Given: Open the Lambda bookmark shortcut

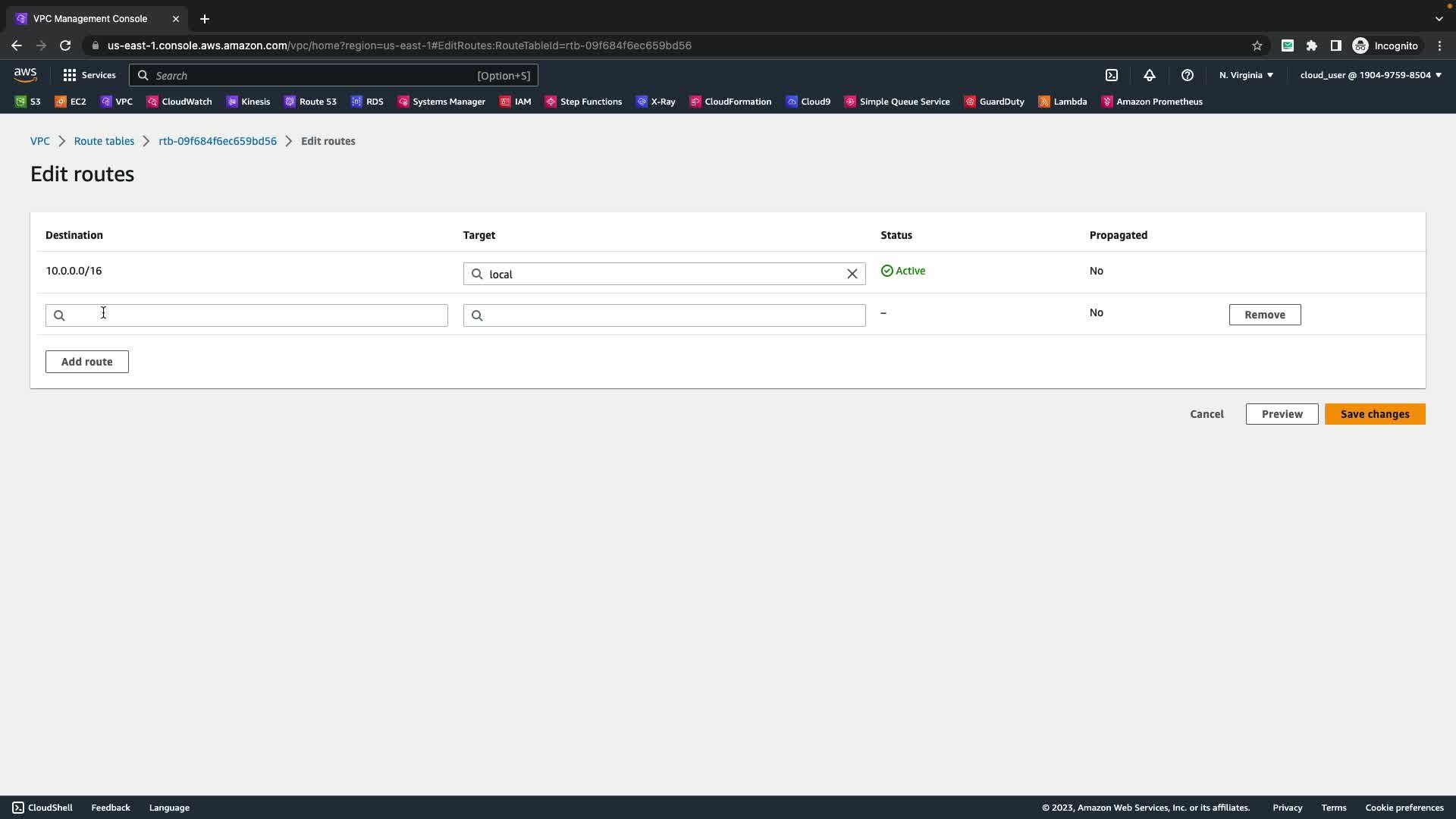Looking at the screenshot, I should pos(1062,102).
